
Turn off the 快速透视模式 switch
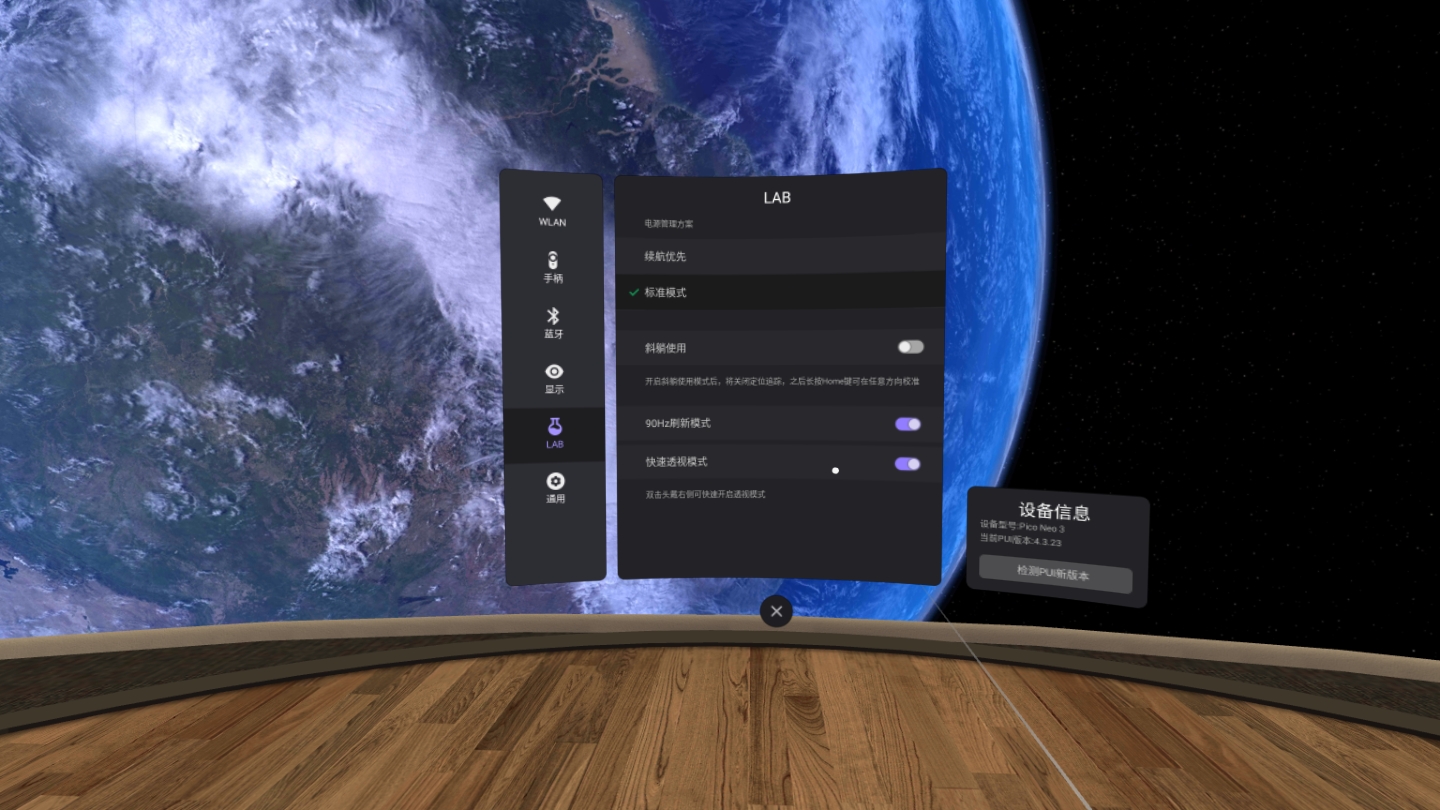click(x=908, y=463)
